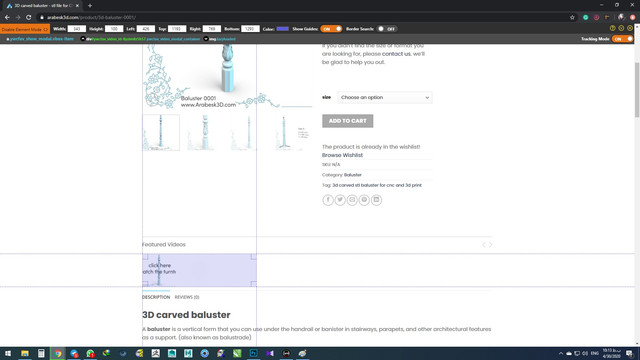The image size is (640, 360).
Task: Open the 3d carved stl baluster tag link
Action: click(377, 185)
